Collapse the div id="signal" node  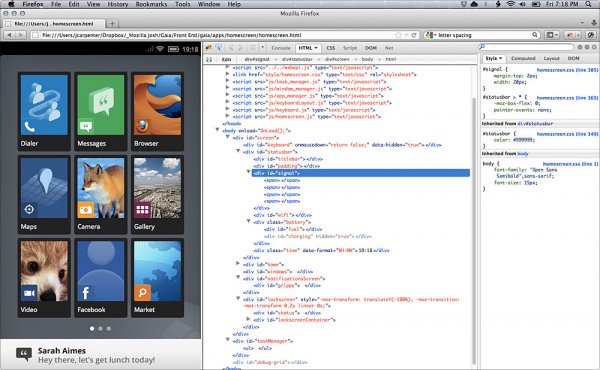click(x=248, y=172)
